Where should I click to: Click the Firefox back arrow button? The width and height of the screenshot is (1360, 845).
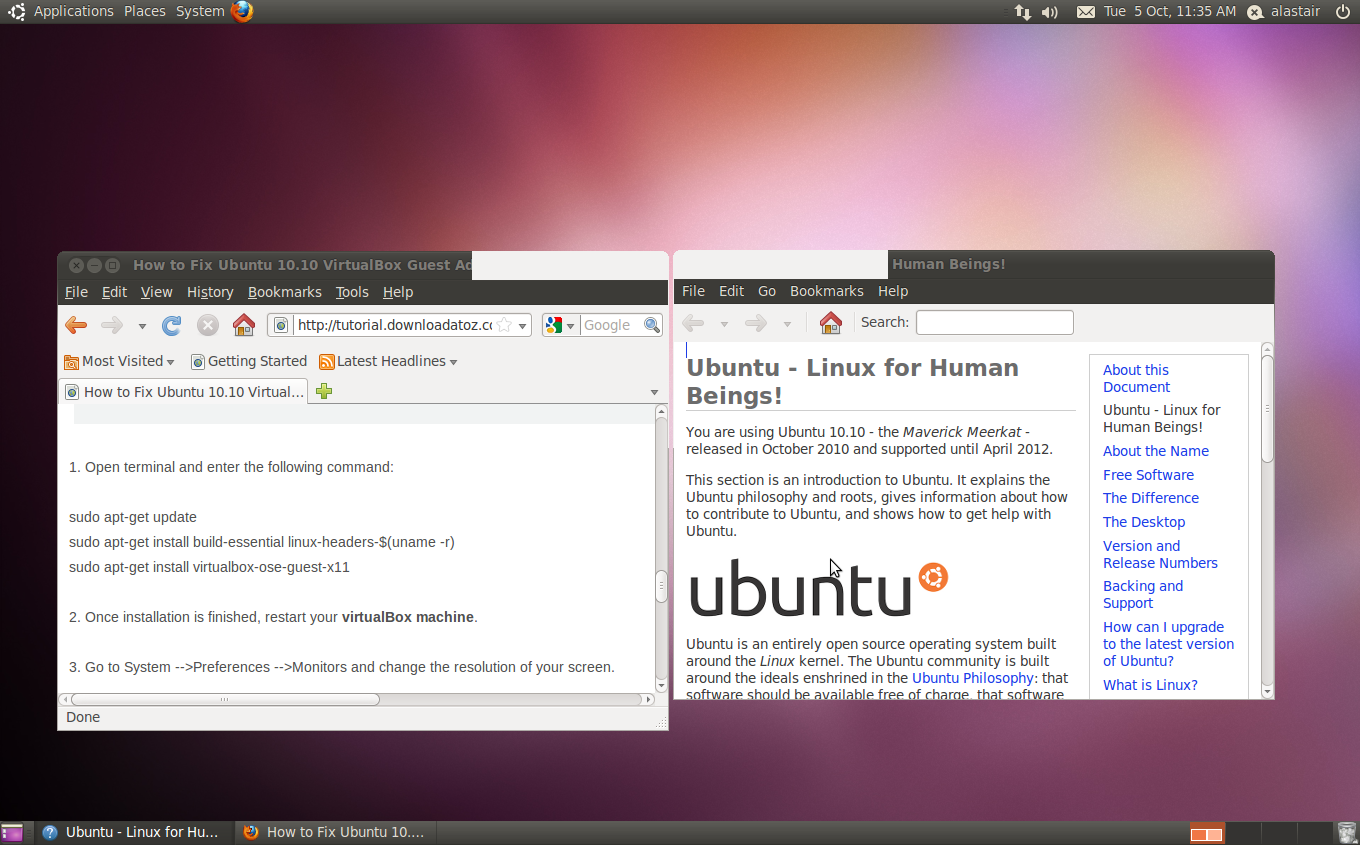76,325
